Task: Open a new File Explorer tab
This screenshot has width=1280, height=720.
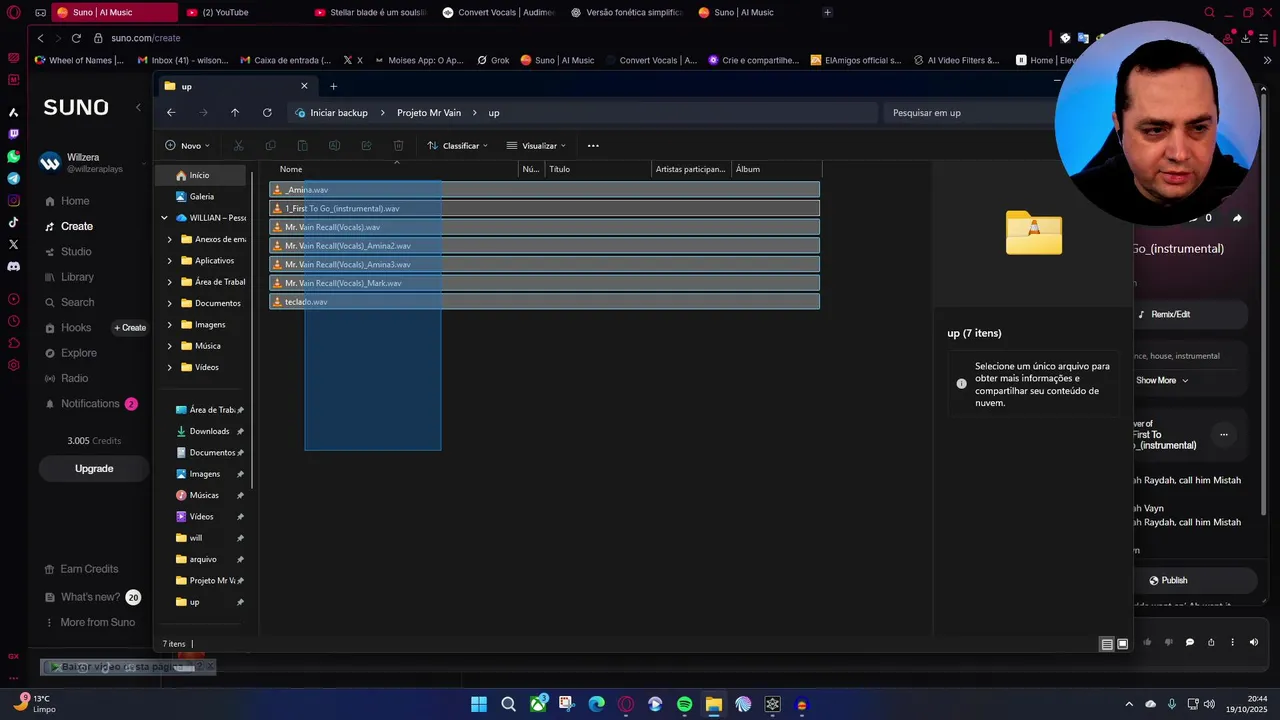Action: point(334,86)
